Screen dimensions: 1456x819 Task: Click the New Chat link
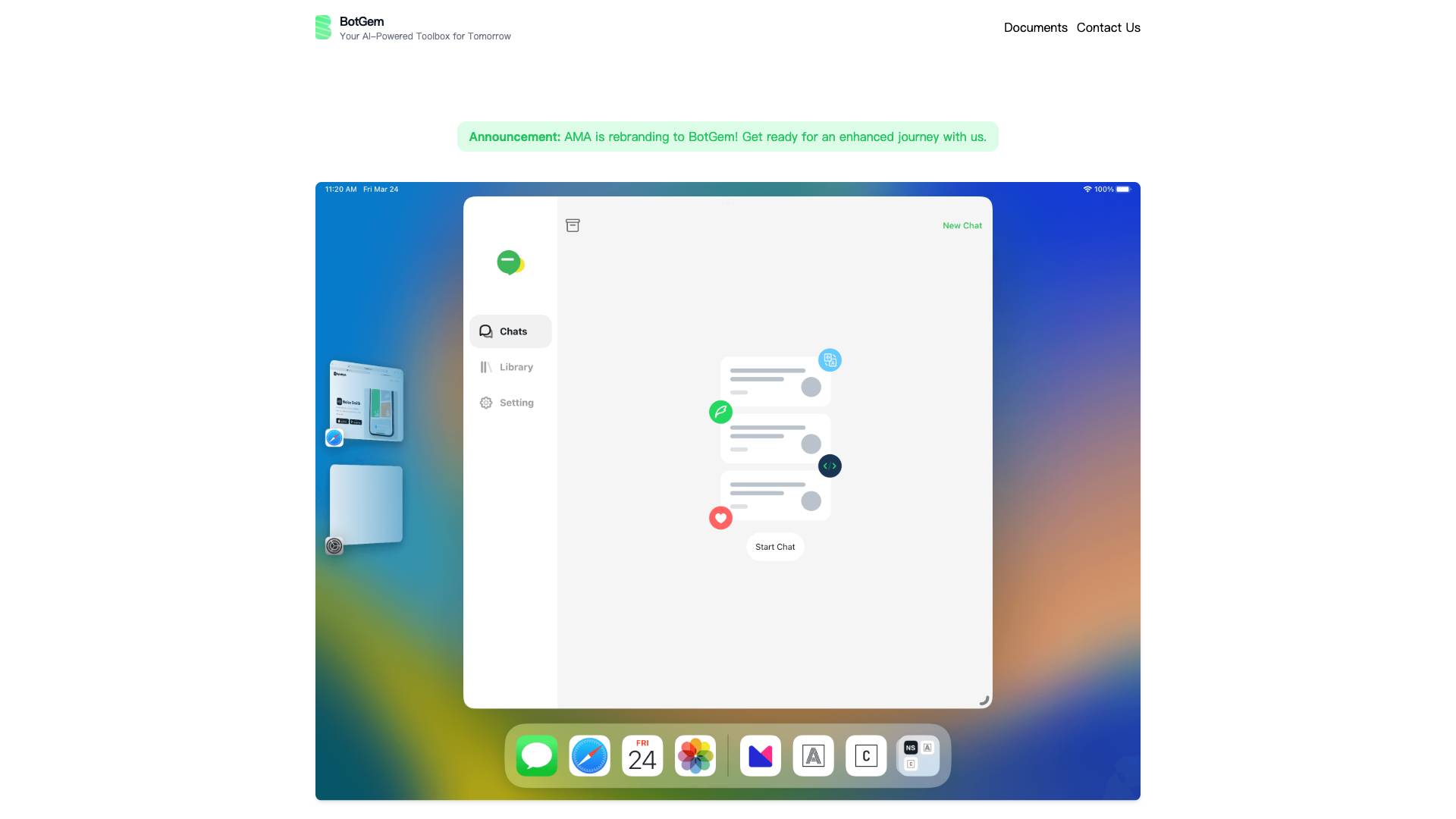pyautogui.click(x=962, y=225)
